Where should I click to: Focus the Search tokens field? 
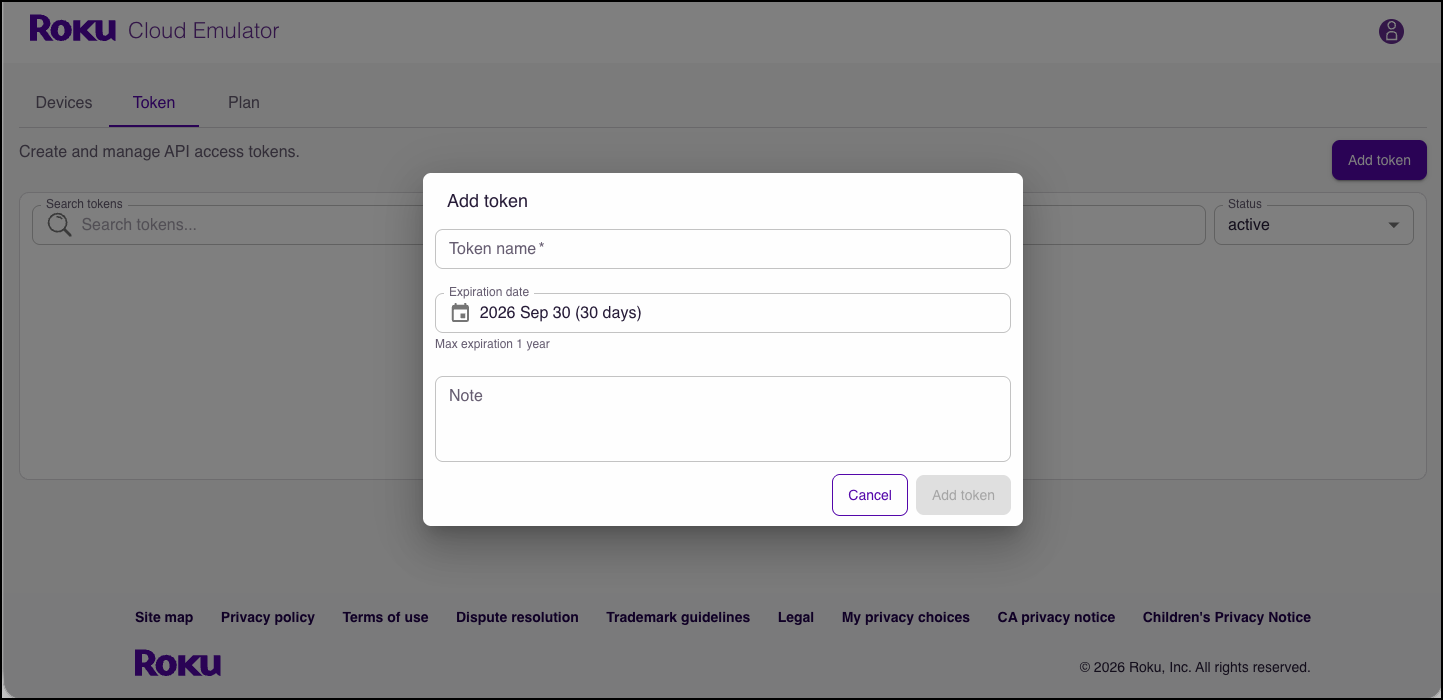[x=618, y=225]
